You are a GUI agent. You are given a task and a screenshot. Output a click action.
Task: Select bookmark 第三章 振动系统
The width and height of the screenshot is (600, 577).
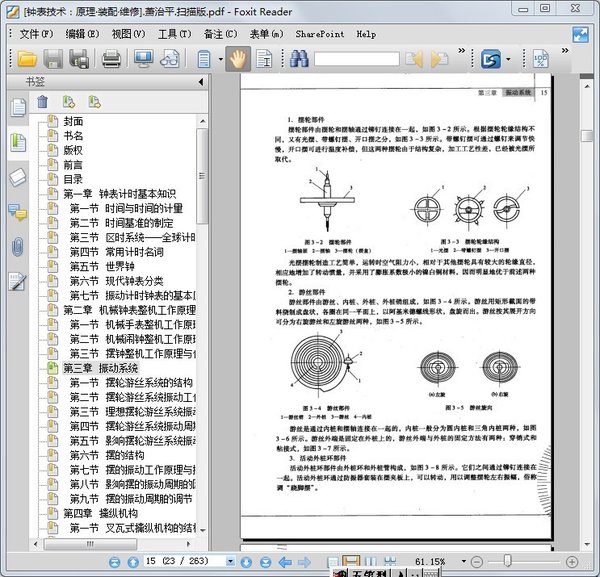tap(100, 368)
